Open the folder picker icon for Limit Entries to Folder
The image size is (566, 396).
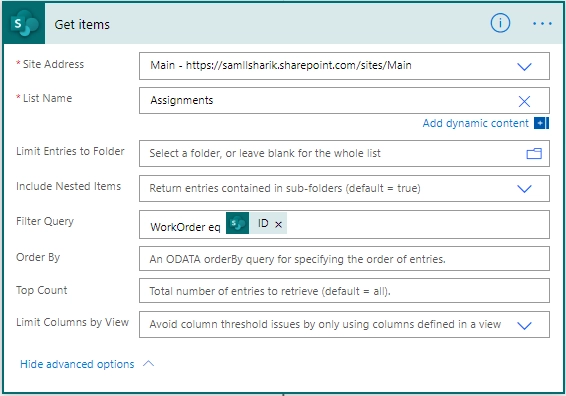pyautogui.click(x=534, y=154)
